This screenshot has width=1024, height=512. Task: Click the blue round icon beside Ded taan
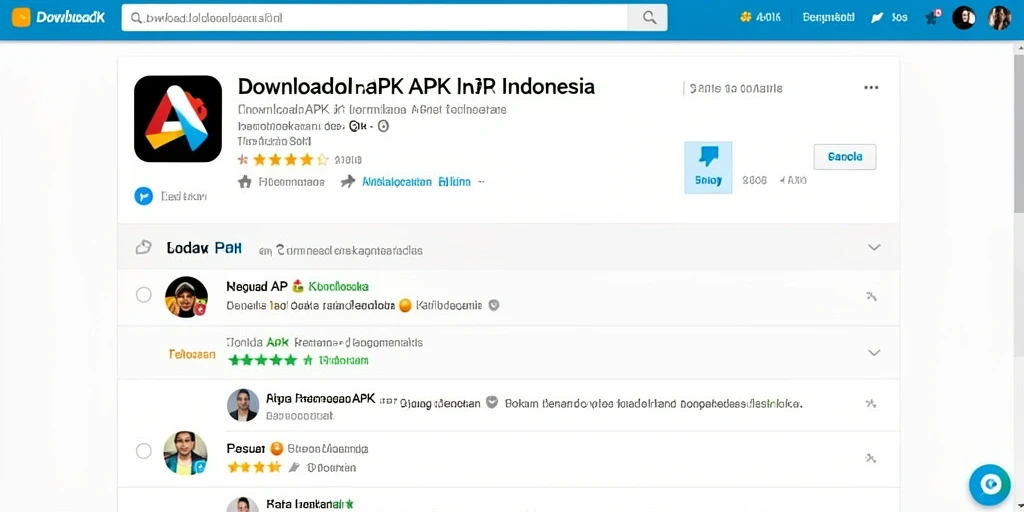[x=144, y=196]
